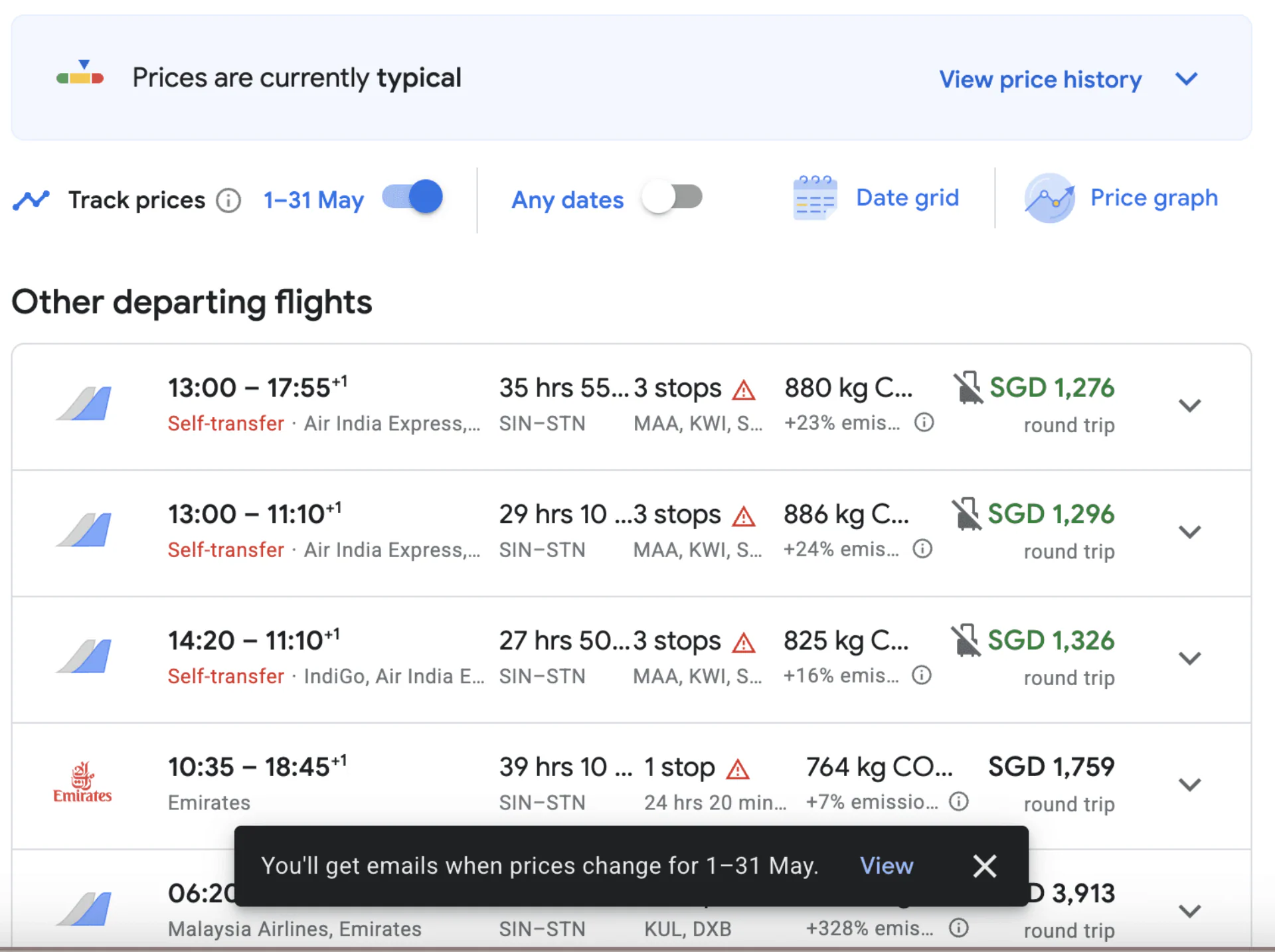
Task: Click emissions info icon for SGD 1,296 flight
Action: (922, 549)
